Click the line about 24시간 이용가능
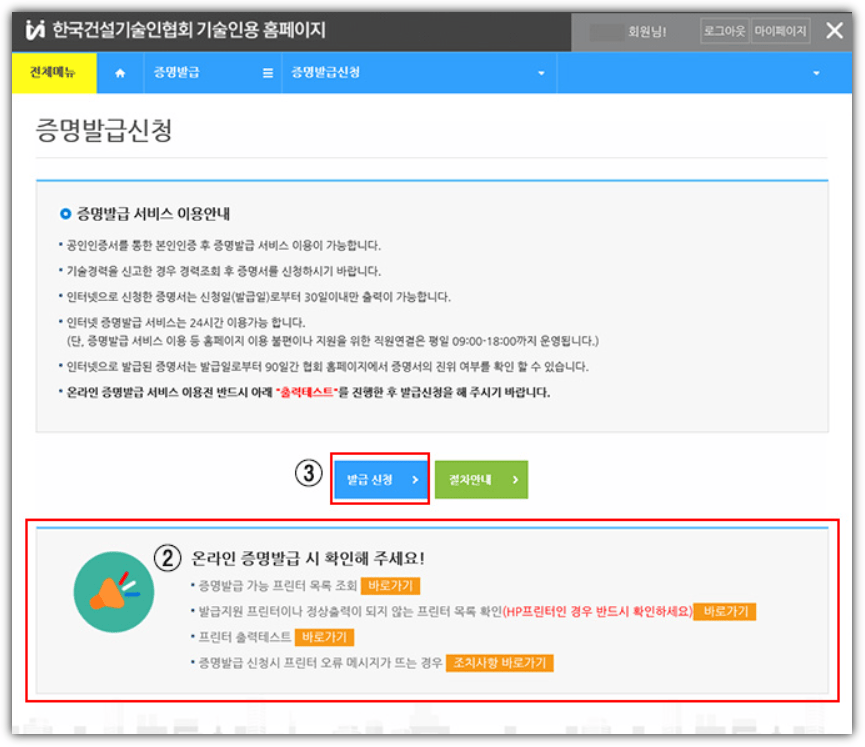The width and height of the screenshot is (865, 747). 185,322
